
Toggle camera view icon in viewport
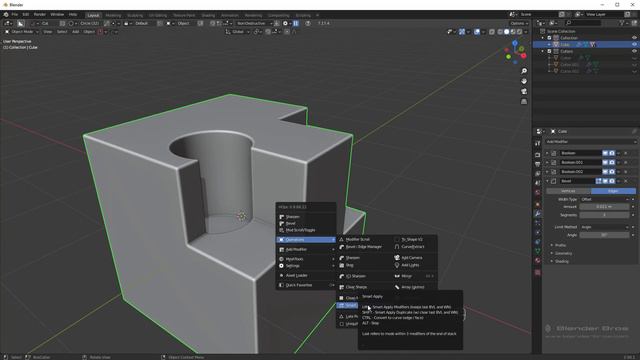(524, 91)
